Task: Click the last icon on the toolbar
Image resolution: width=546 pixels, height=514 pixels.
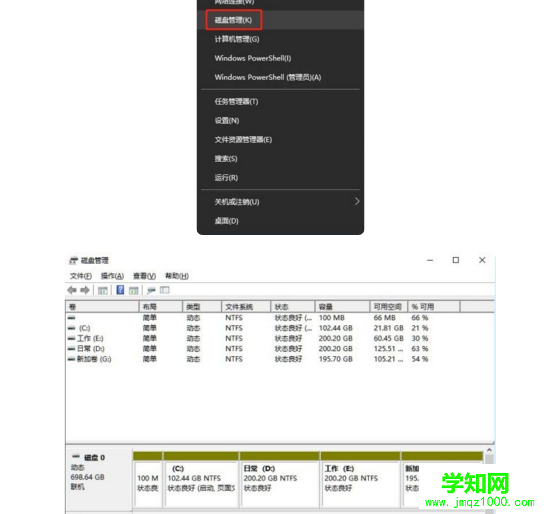Action: tap(164, 290)
